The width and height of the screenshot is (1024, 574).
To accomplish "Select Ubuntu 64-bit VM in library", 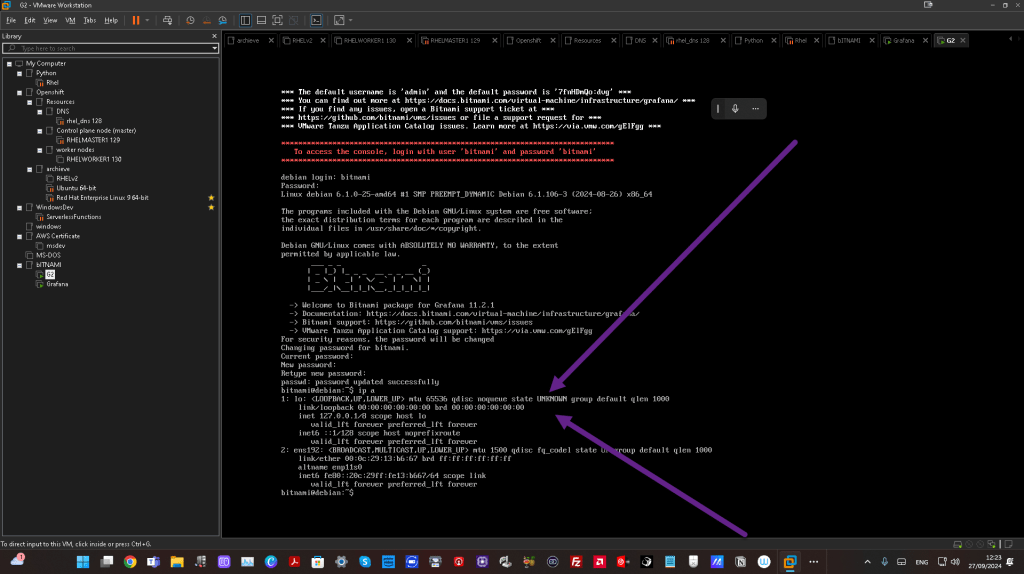I will coord(76,188).
